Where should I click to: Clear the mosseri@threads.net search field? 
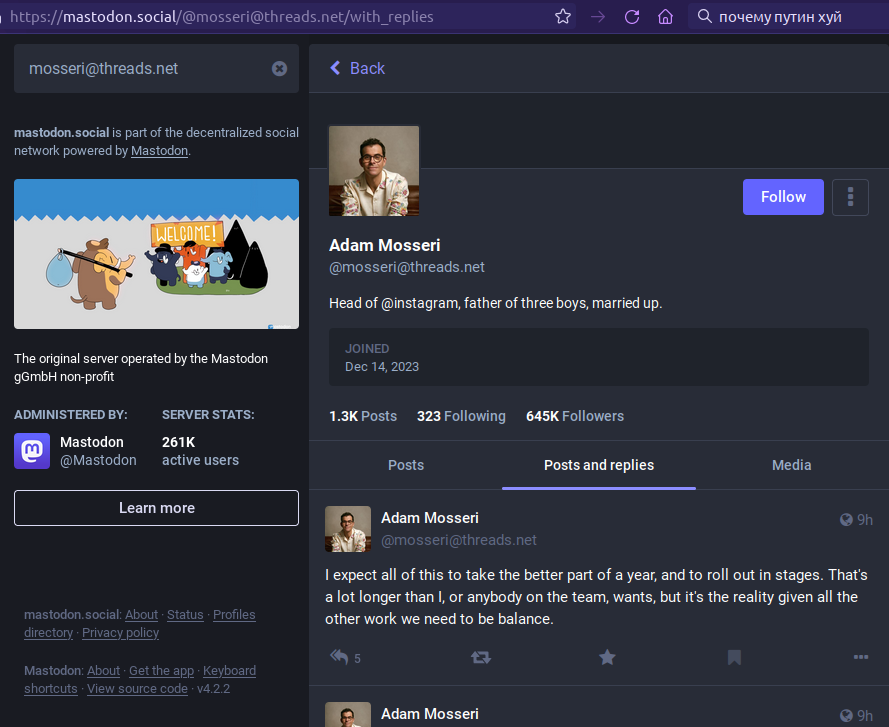(279, 69)
